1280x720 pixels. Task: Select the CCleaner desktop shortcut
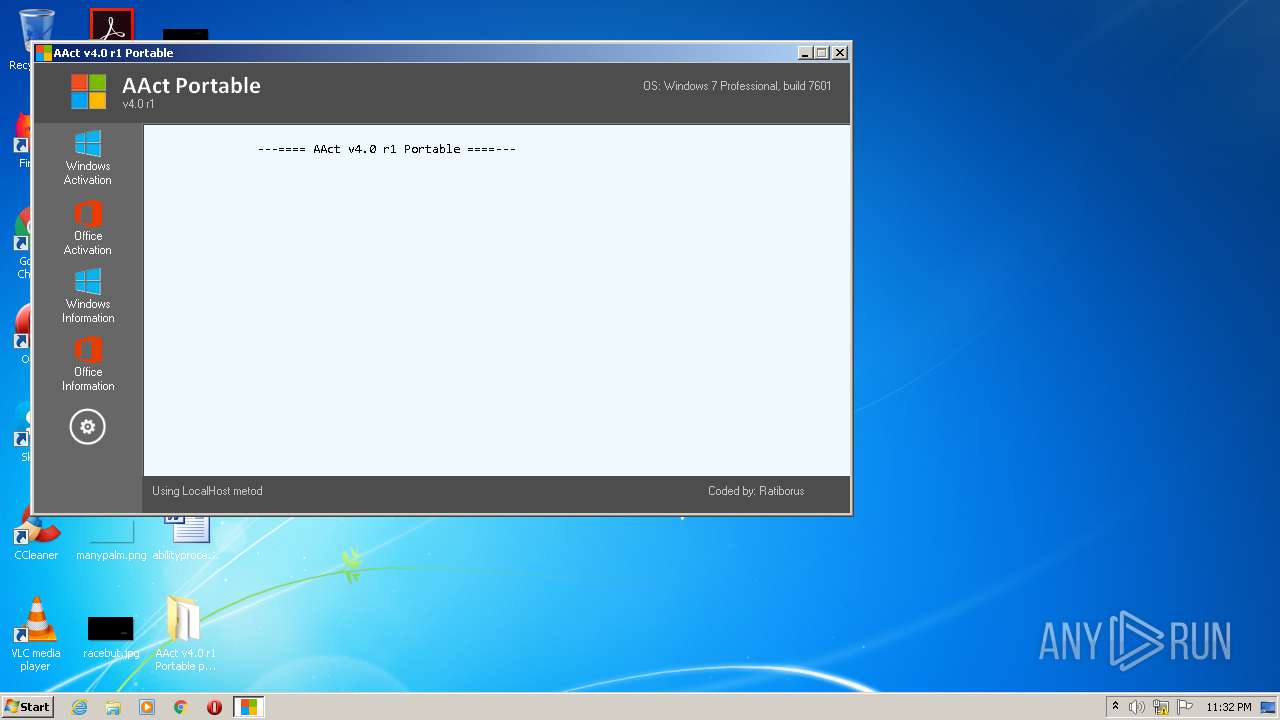coord(36,534)
